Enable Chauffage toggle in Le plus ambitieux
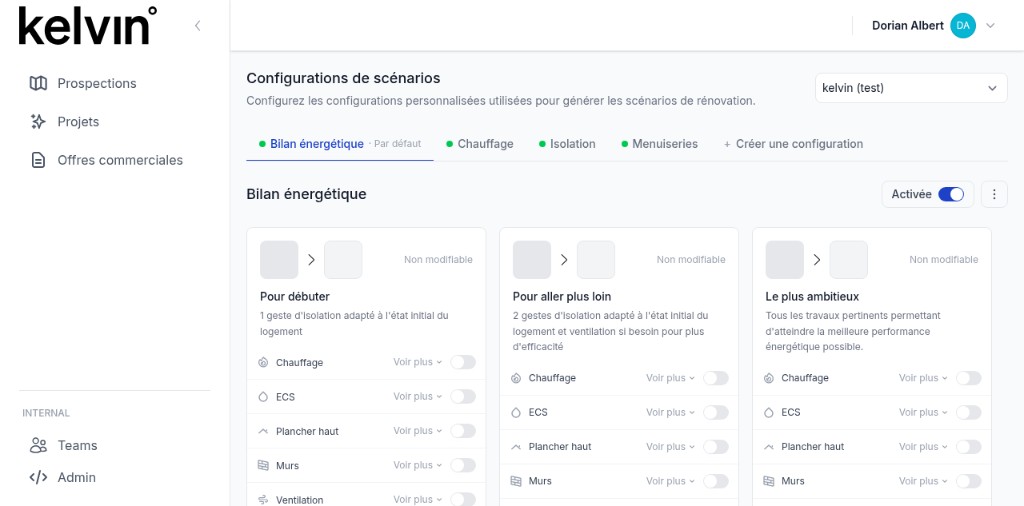 (x=968, y=378)
